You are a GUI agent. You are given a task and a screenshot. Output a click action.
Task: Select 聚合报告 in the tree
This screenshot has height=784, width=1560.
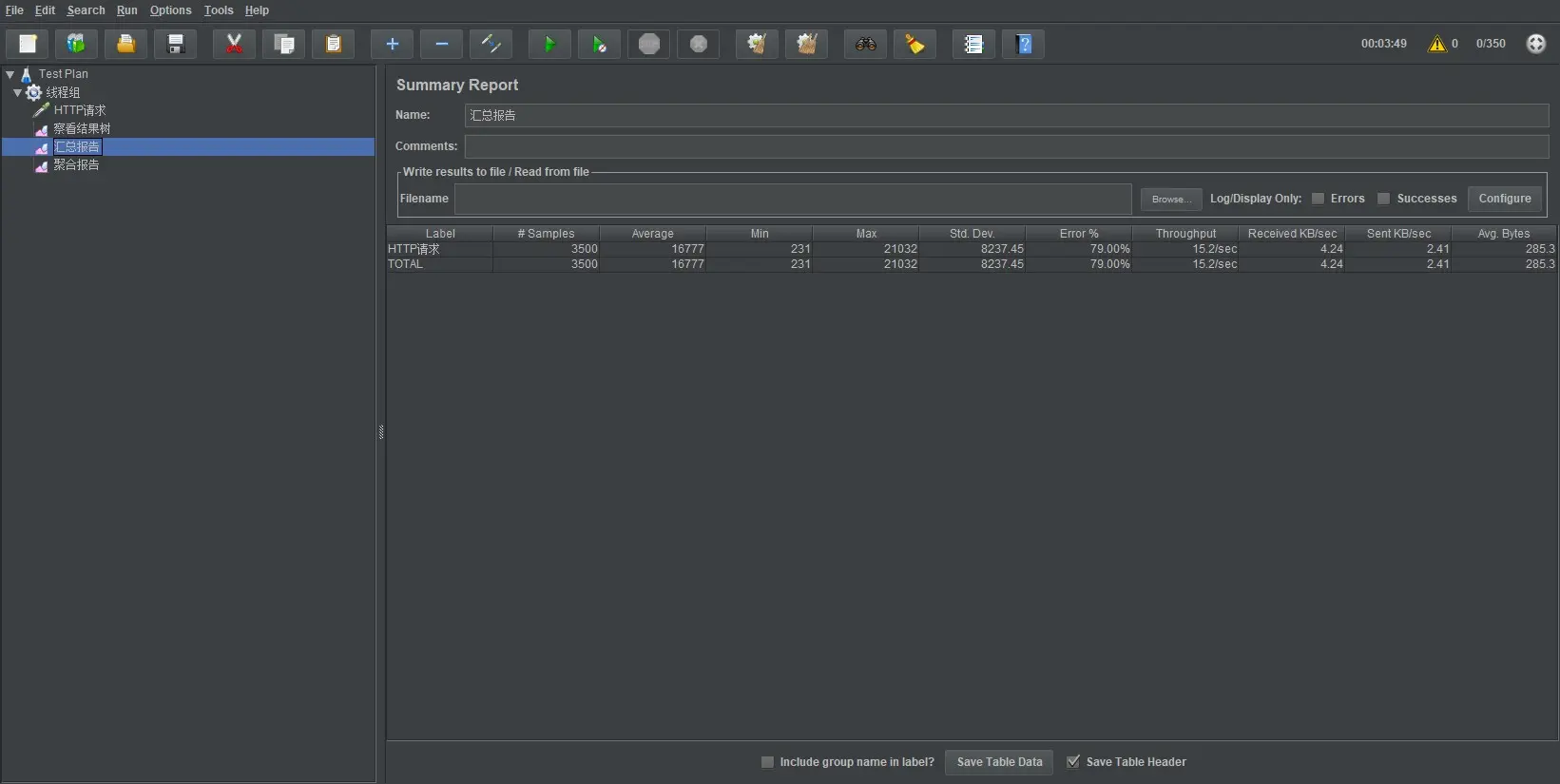[76, 164]
